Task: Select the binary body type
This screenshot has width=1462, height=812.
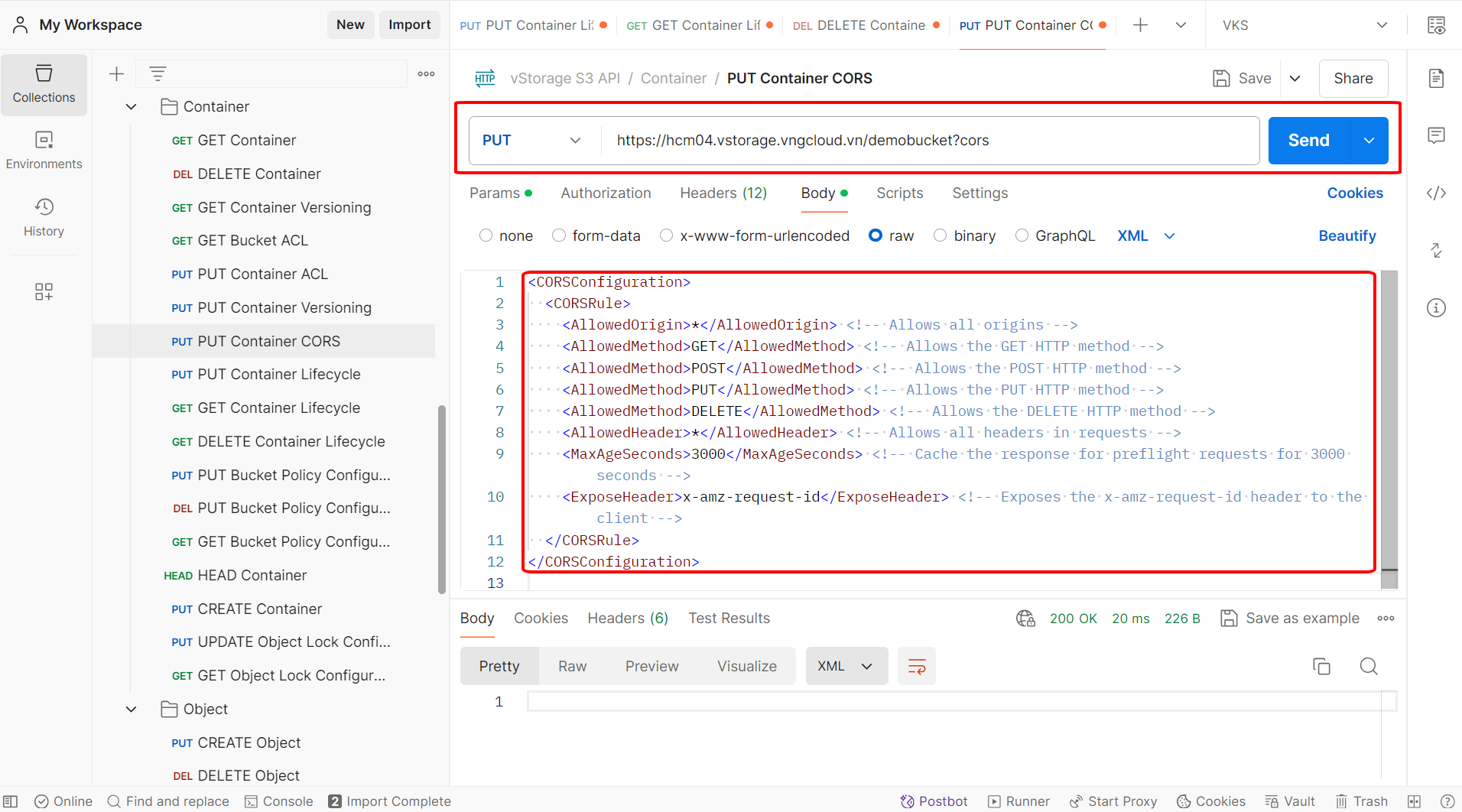Action: click(941, 235)
